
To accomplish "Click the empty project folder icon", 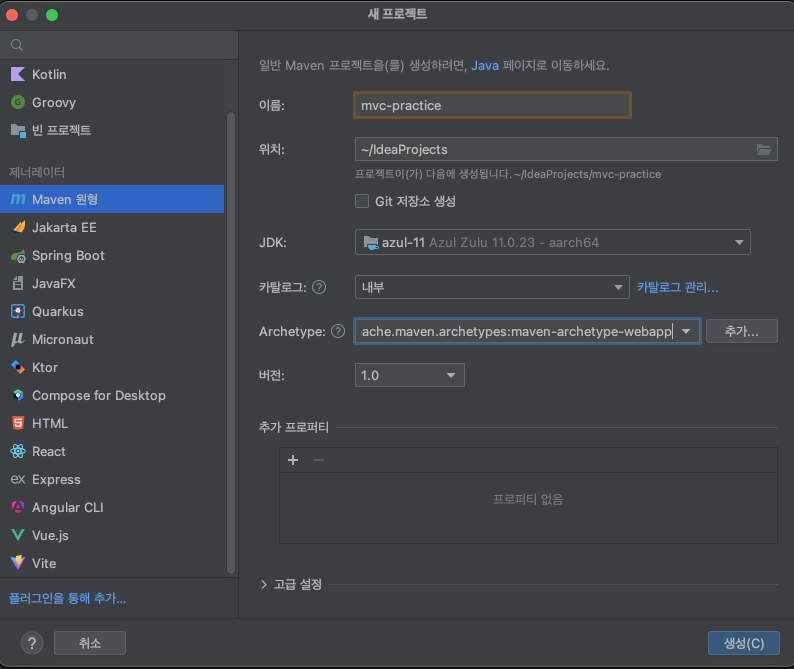I will coord(18,131).
